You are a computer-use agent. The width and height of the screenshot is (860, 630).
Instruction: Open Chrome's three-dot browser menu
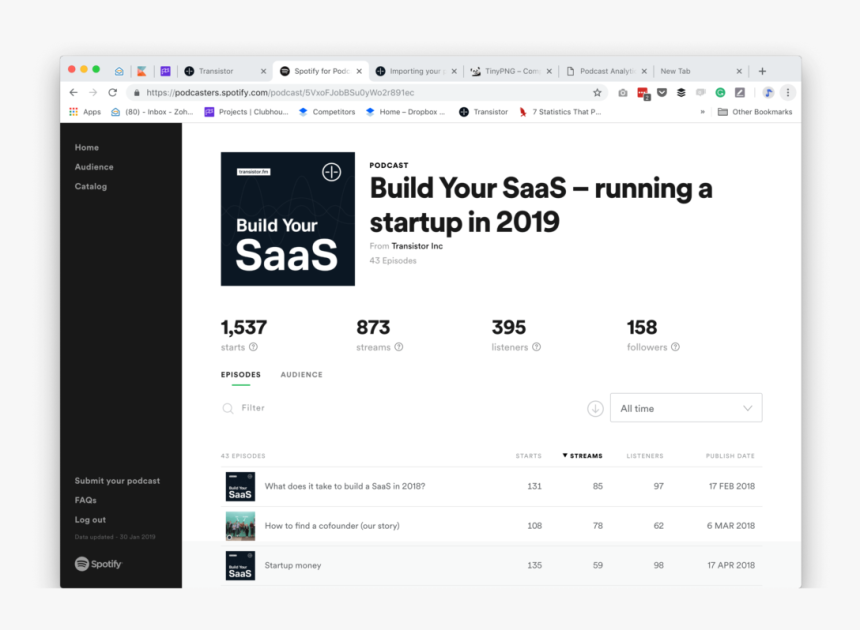pos(787,91)
